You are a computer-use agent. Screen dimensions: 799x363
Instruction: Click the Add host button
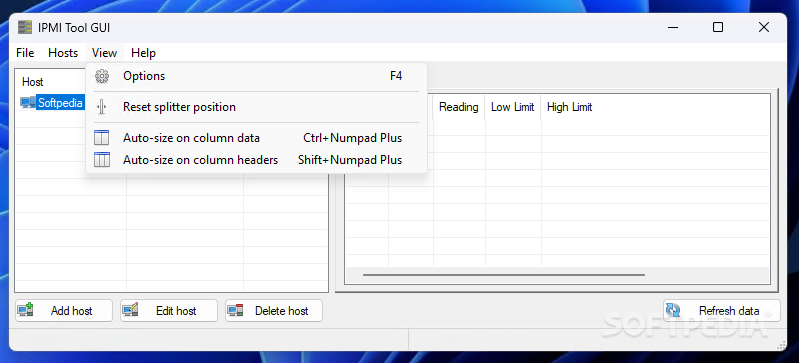(64, 310)
